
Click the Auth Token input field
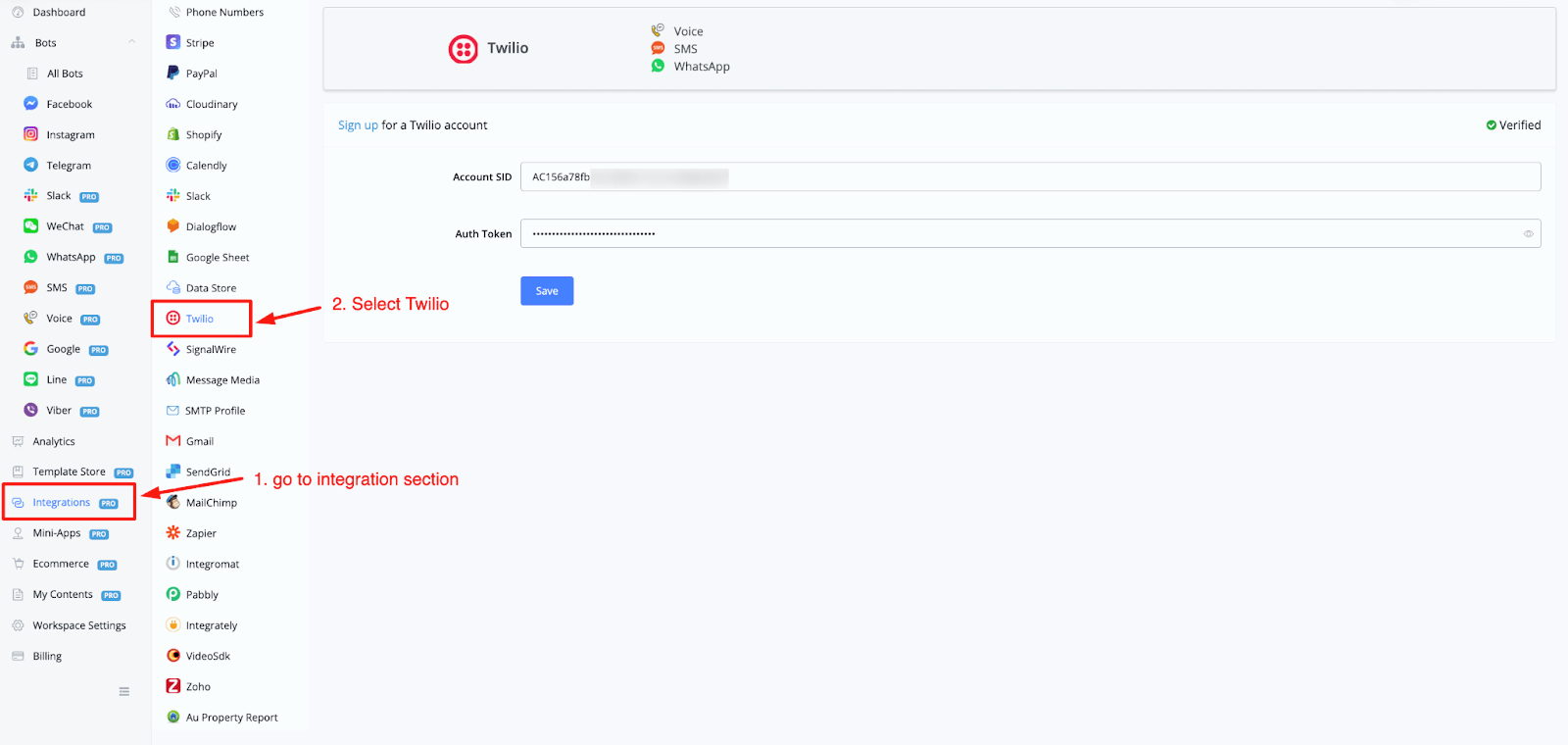coord(1030,233)
